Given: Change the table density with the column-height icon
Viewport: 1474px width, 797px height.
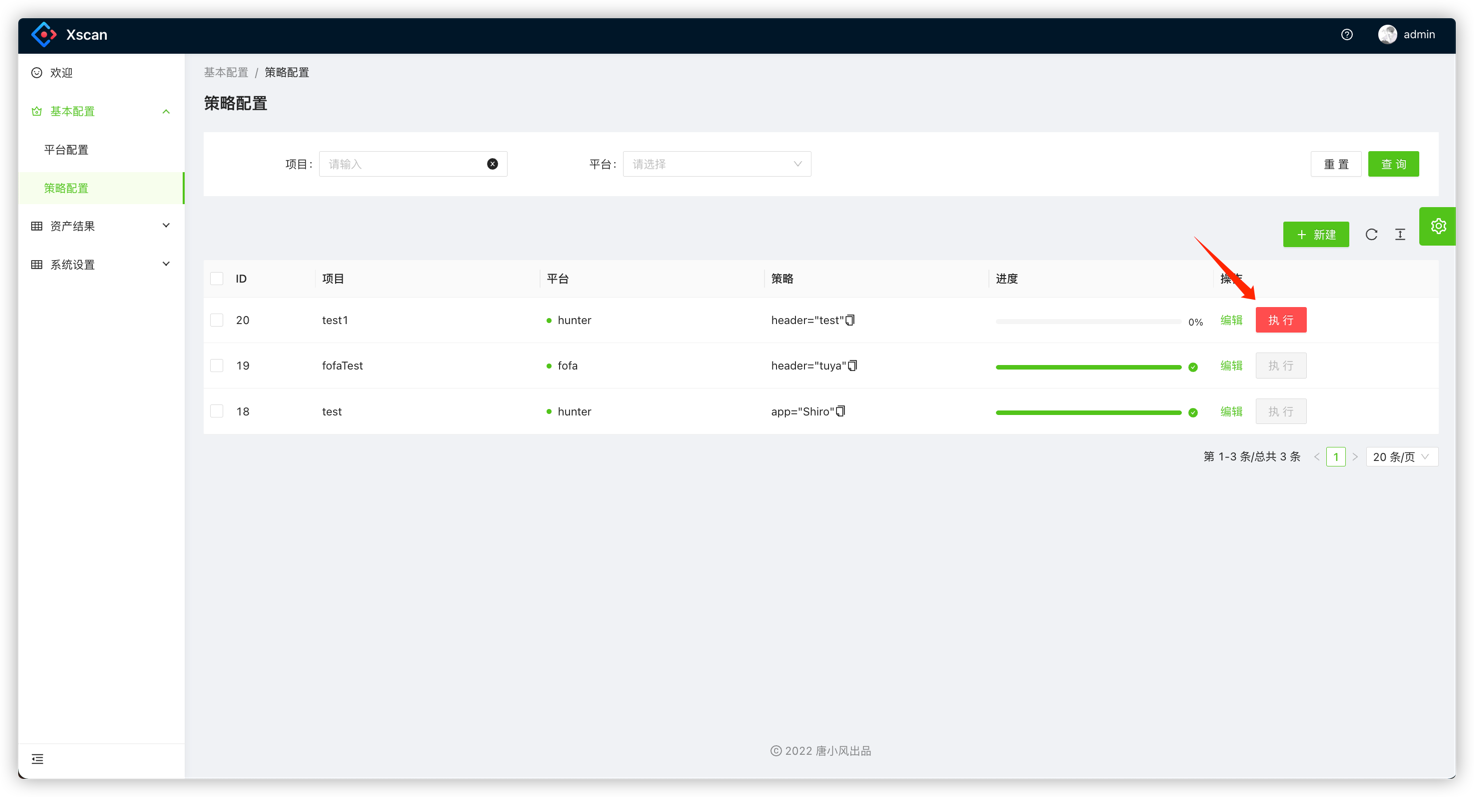Looking at the screenshot, I should click(x=1400, y=234).
